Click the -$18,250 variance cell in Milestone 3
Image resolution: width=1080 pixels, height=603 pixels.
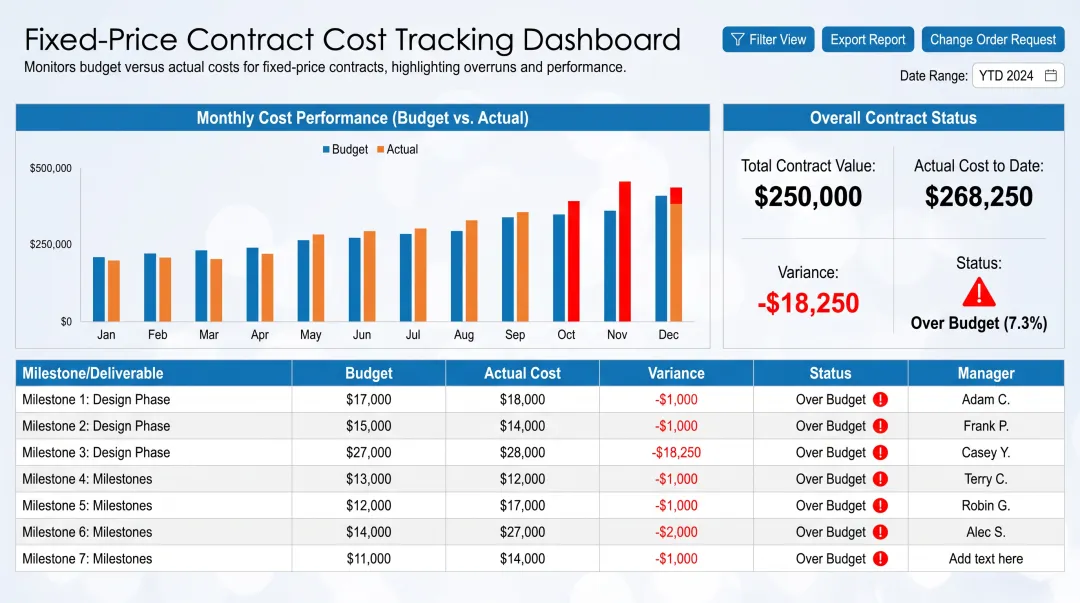point(676,453)
